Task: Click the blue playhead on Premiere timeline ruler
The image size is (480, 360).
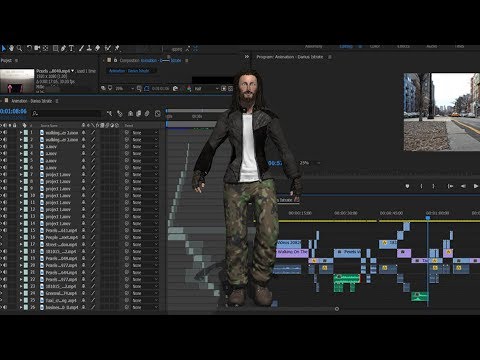Action: (x=428, y=218)
